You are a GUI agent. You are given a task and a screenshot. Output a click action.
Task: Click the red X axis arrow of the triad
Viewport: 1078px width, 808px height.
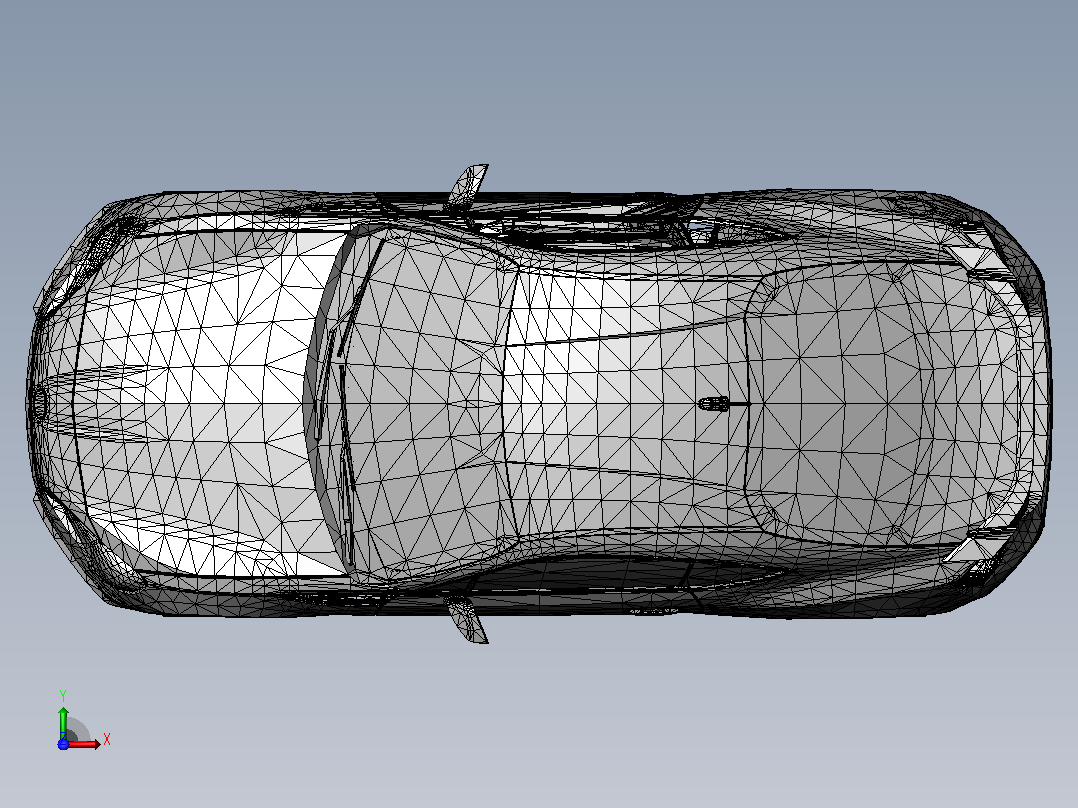(84, 743)
